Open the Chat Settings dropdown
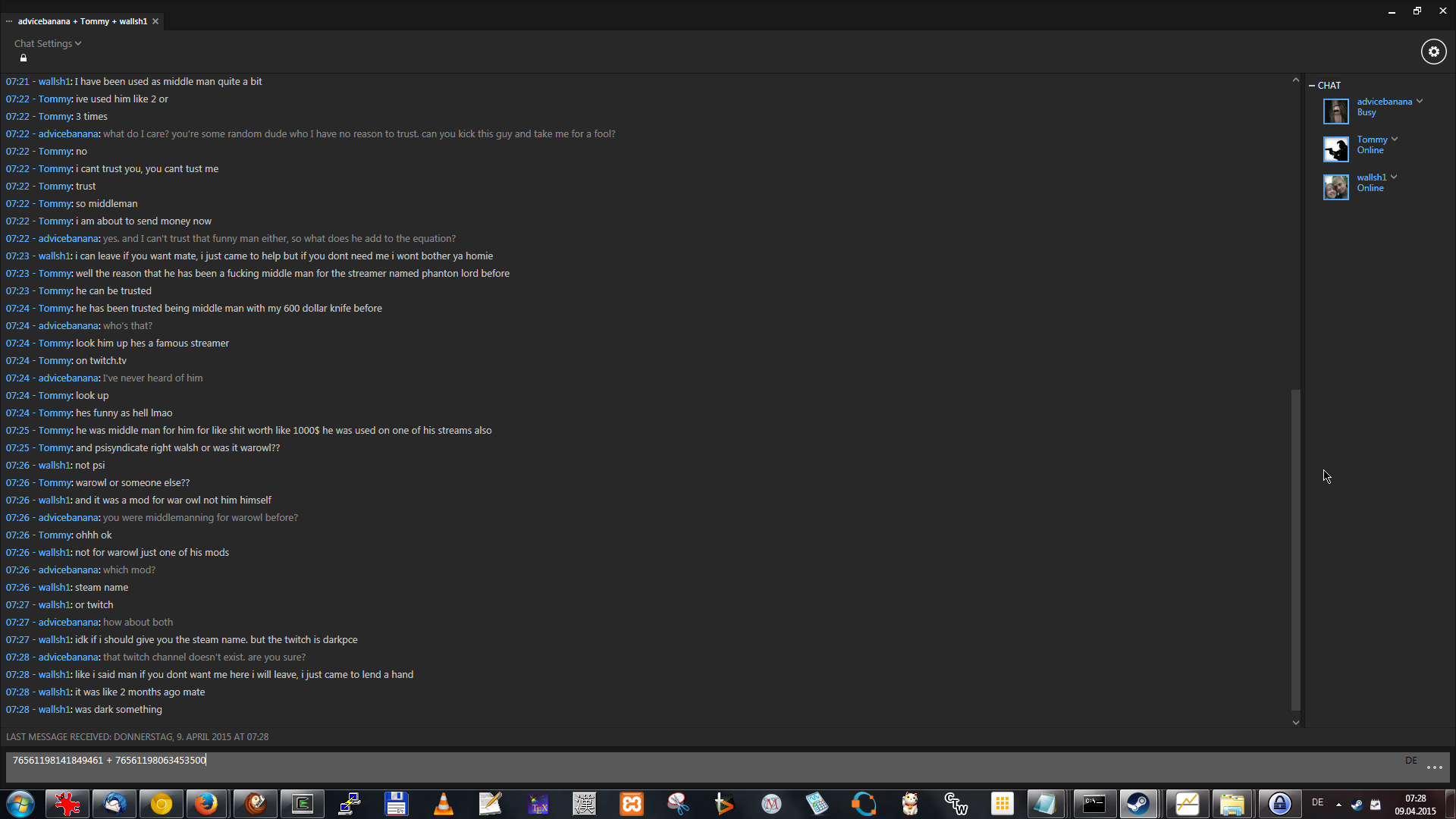The height and width of the screenshot is (819, 1456). (x=47, y=43)
